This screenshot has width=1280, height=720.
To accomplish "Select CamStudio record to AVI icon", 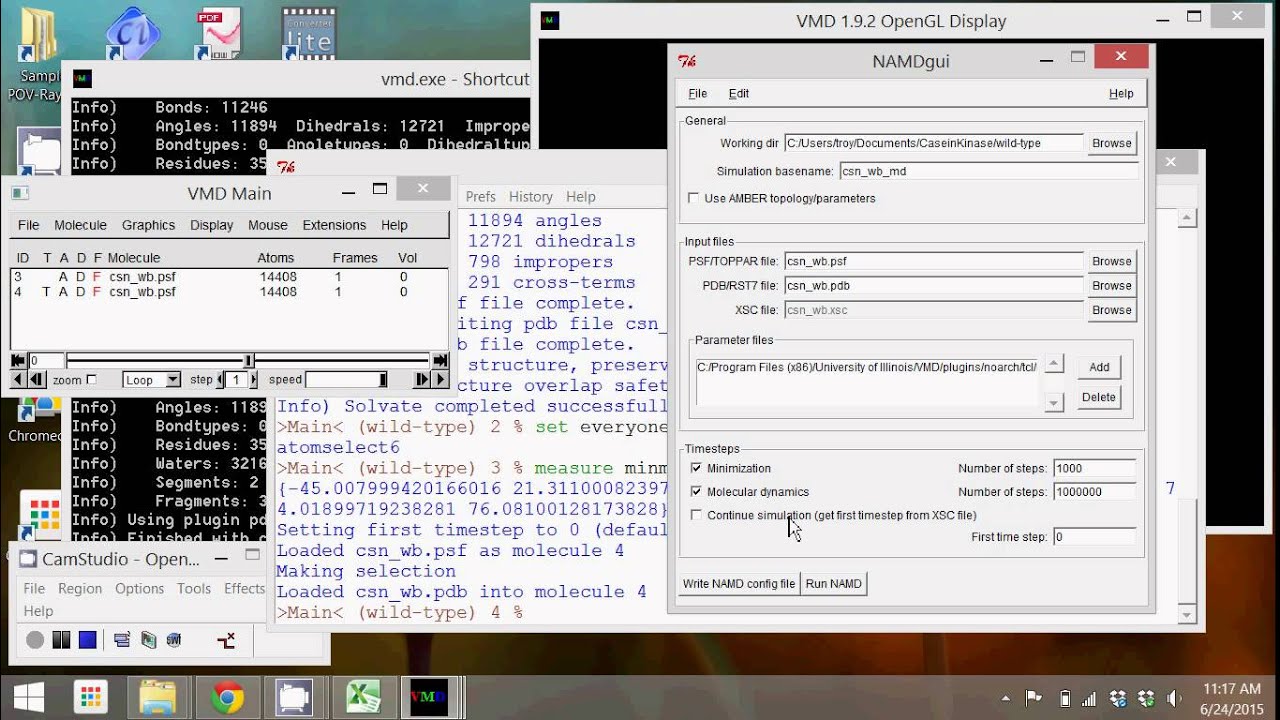I will pyautogui.click(x=148, y=640).
